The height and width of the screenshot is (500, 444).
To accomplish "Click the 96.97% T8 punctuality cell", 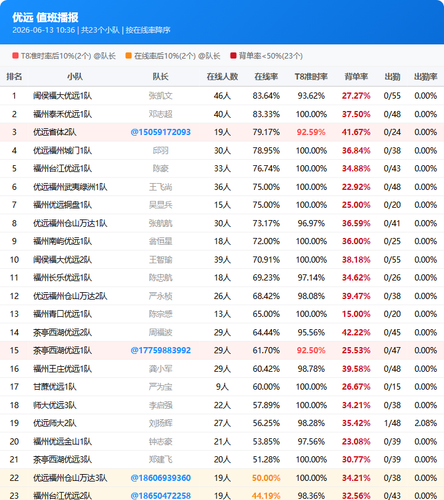I will (311, 223).
